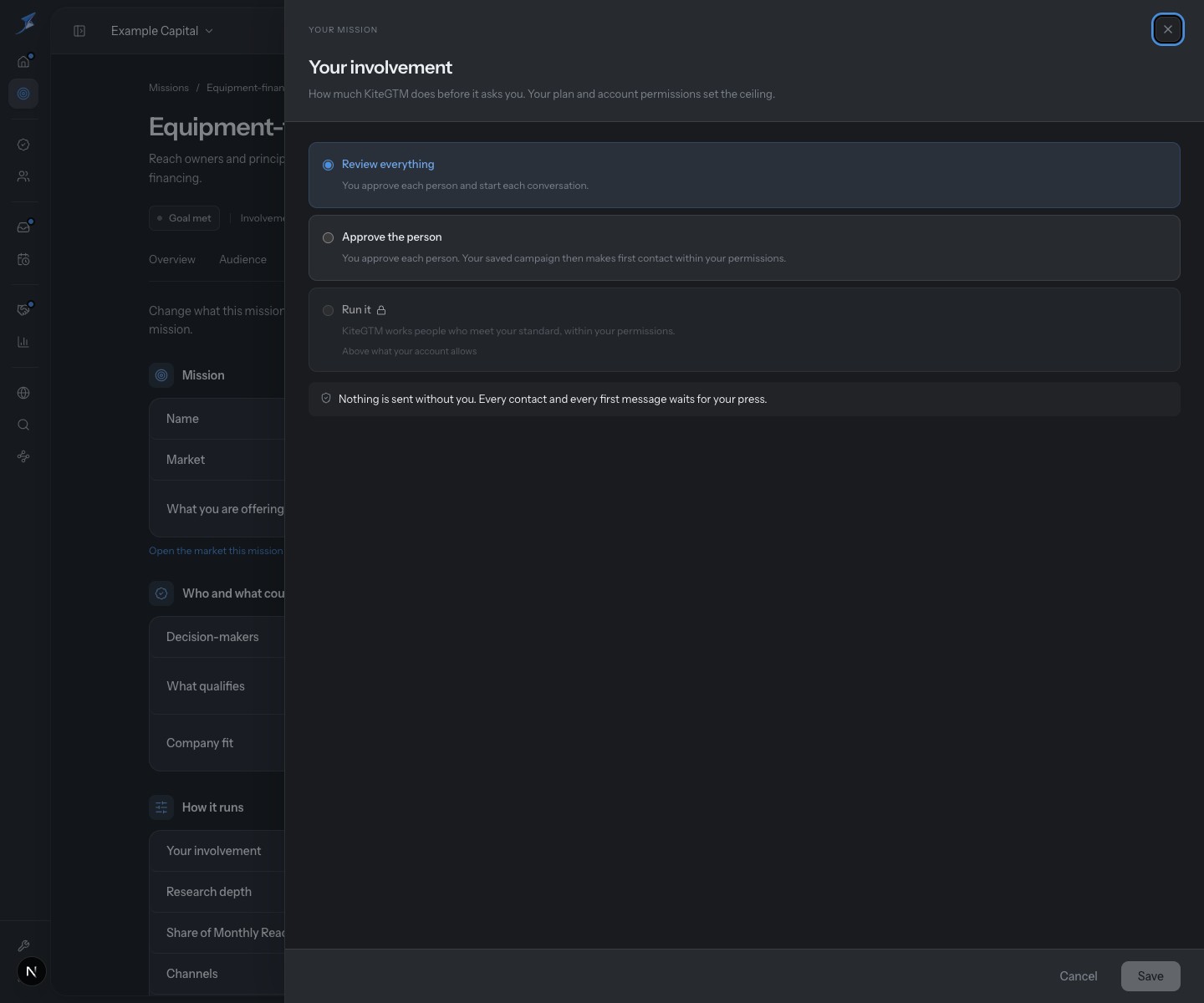The image size is (1204, 1003).
Task: Click the What qualifies row
Action: 217,686
